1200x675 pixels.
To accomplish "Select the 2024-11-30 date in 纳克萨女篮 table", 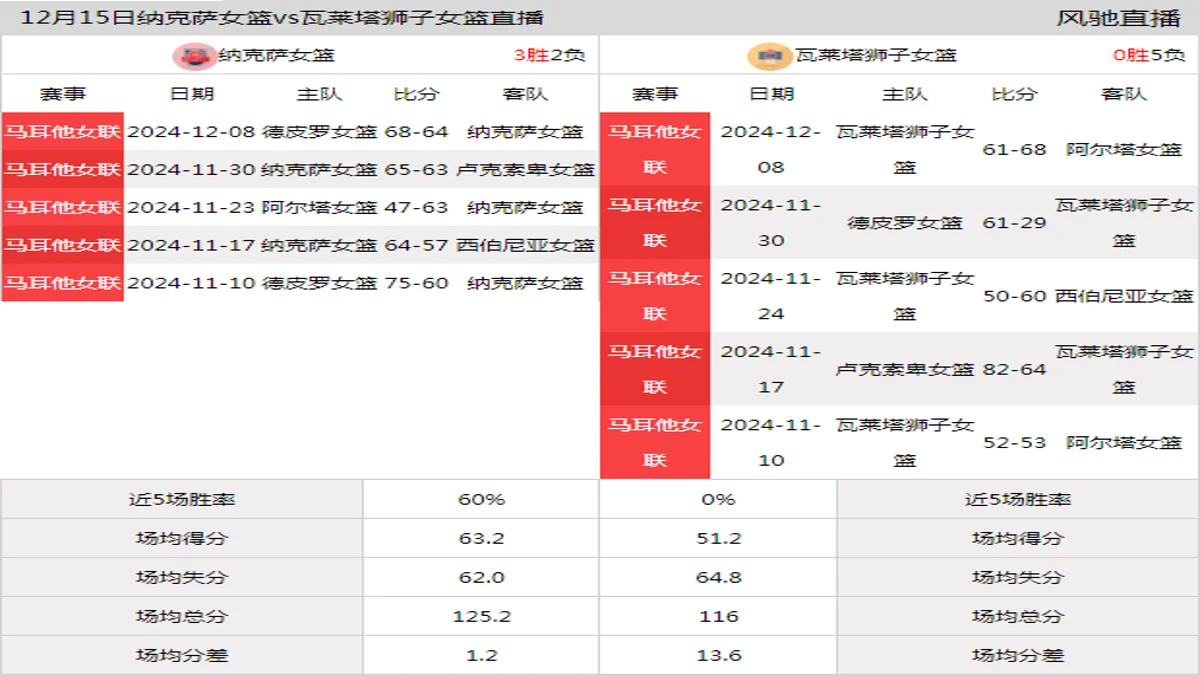I will tap(192, 169).
